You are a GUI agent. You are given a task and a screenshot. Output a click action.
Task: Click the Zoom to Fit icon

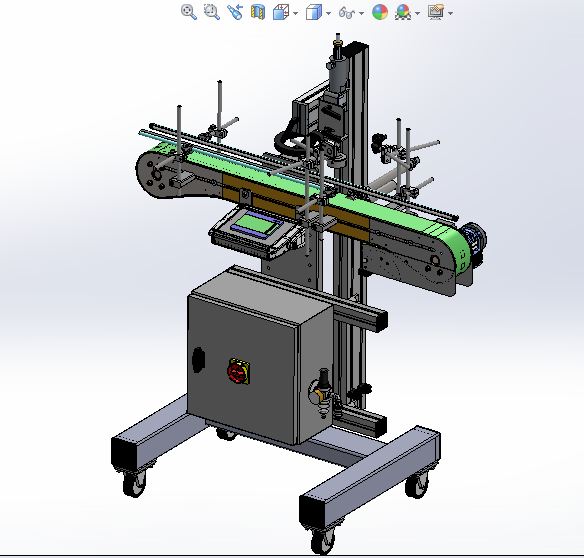(189, 12)
